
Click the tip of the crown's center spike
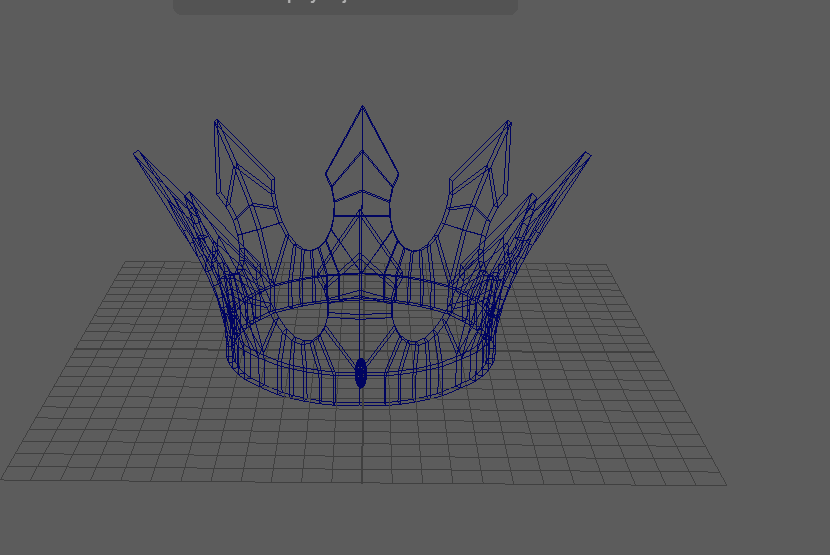tap(362, 107)
